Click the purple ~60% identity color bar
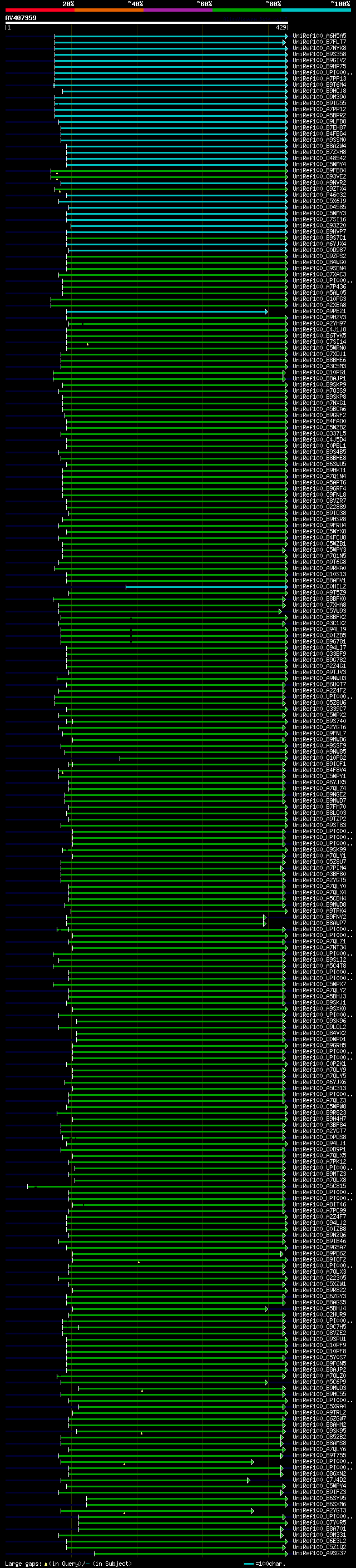 (x=179, y=10)
